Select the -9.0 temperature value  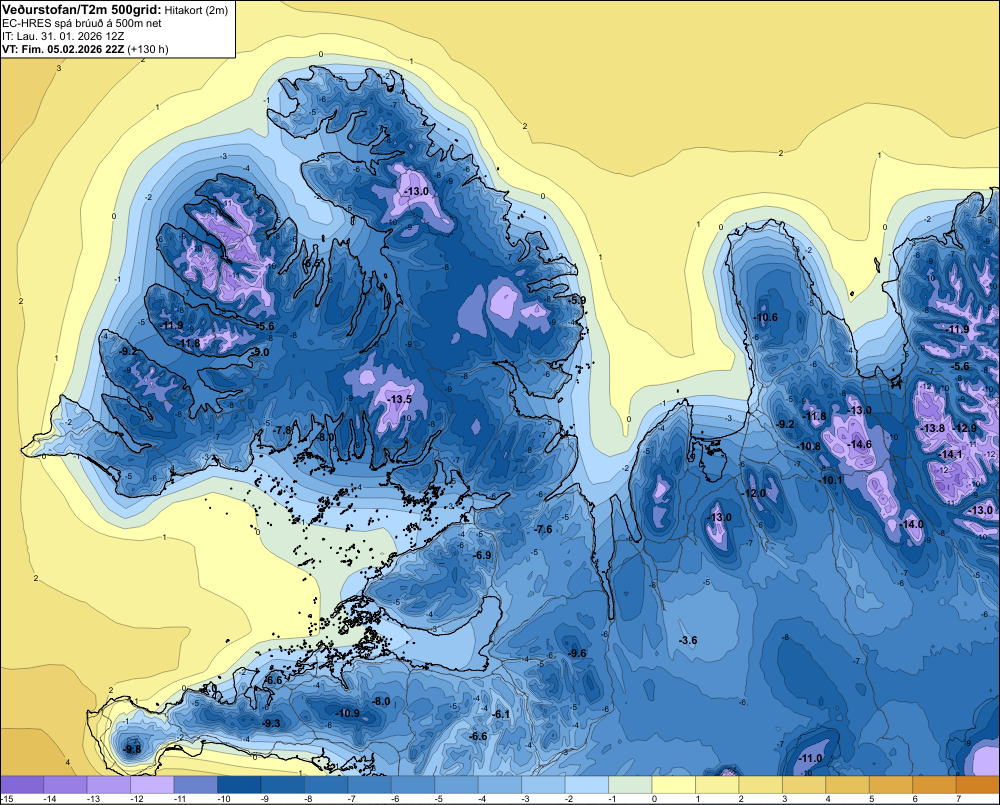(261, 352)
